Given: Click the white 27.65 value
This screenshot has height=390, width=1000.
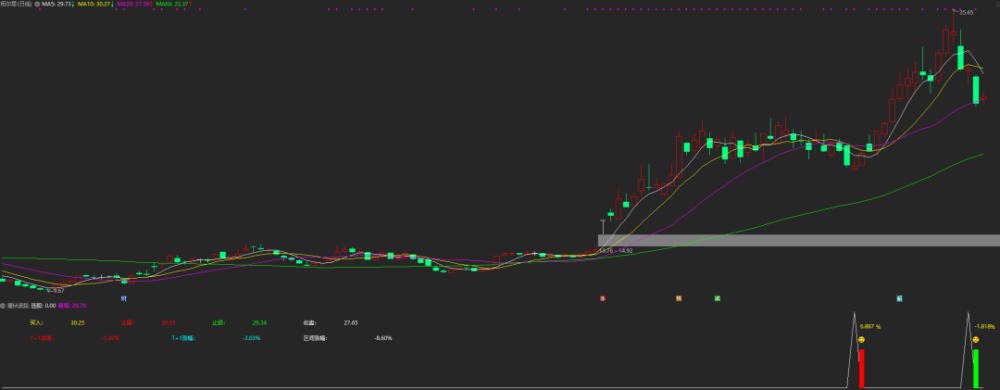Looking at the screenshot, I should tap(351, 323).
